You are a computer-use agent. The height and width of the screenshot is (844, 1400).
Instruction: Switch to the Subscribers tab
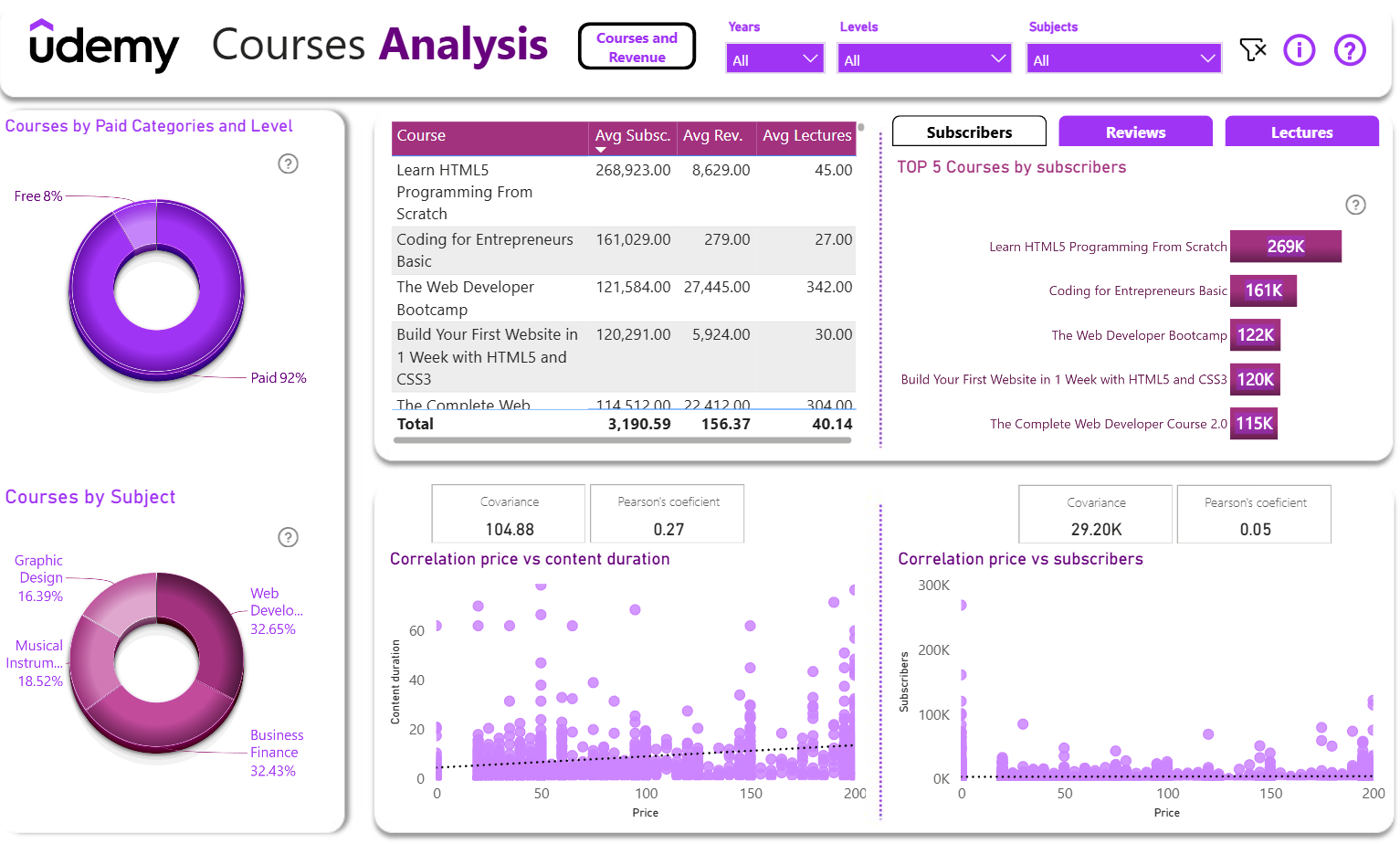point(969,132)
